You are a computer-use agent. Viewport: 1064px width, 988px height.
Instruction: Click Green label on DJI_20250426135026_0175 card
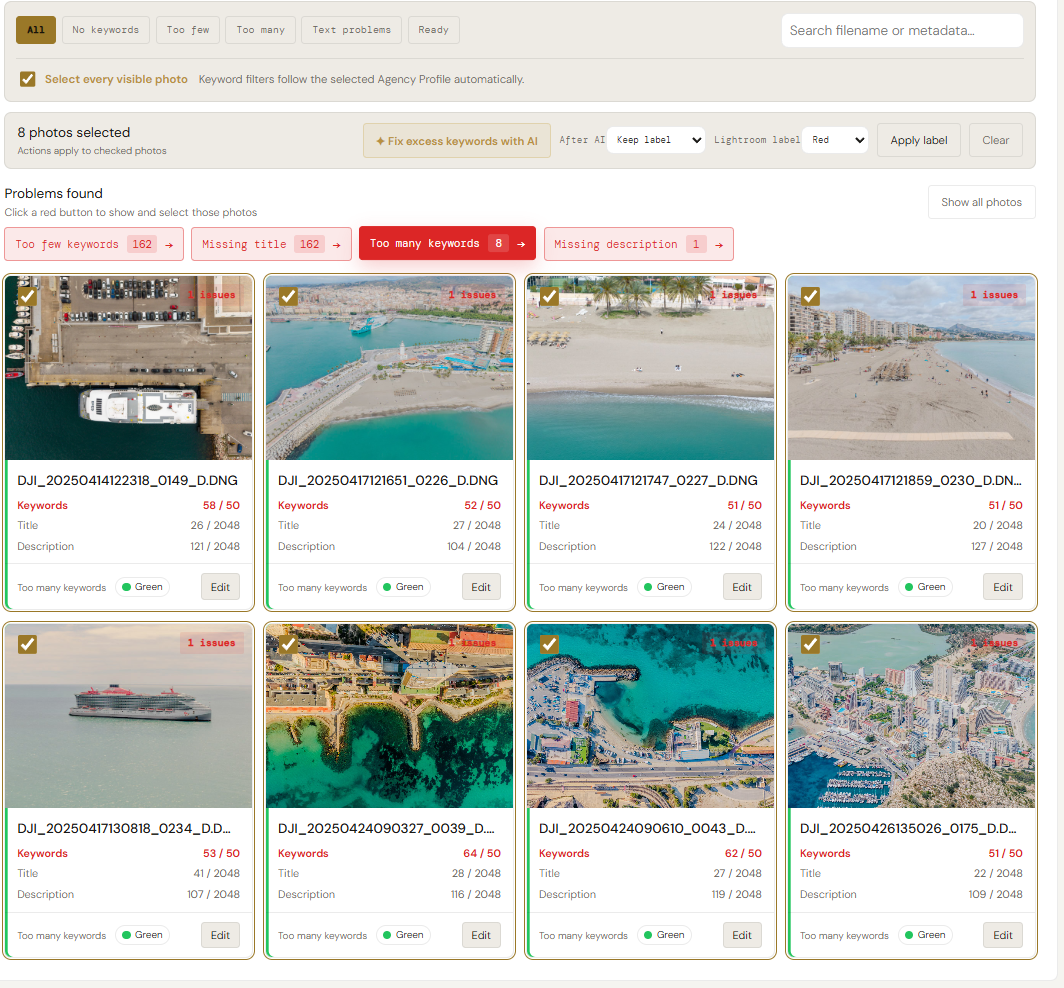[925, 935]
